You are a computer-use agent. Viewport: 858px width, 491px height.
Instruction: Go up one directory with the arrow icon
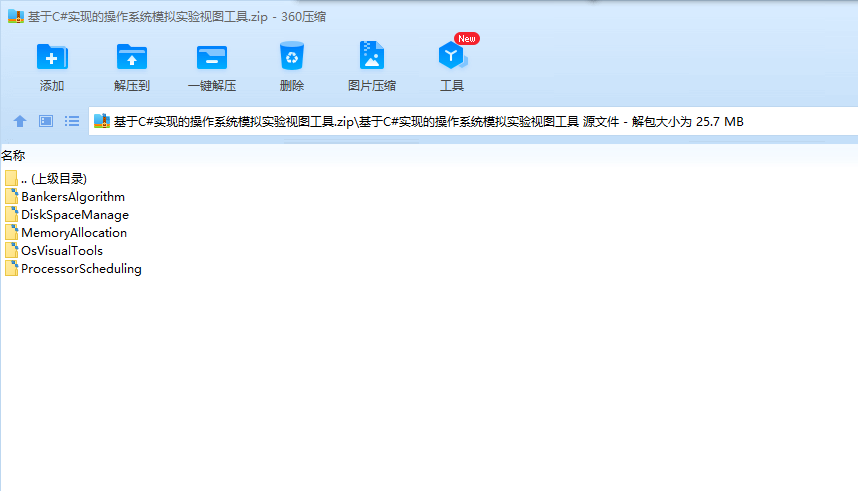click(20, 121)
